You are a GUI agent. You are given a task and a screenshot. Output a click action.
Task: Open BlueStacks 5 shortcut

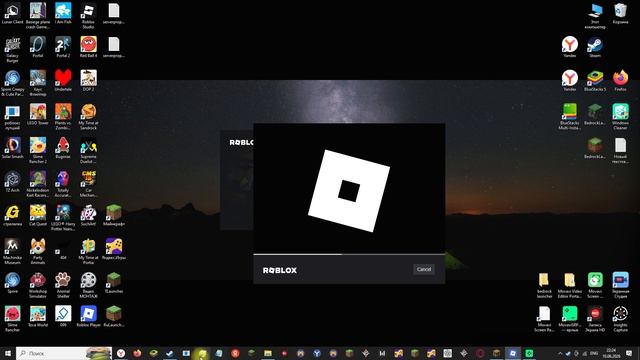[x=595, y=80]
